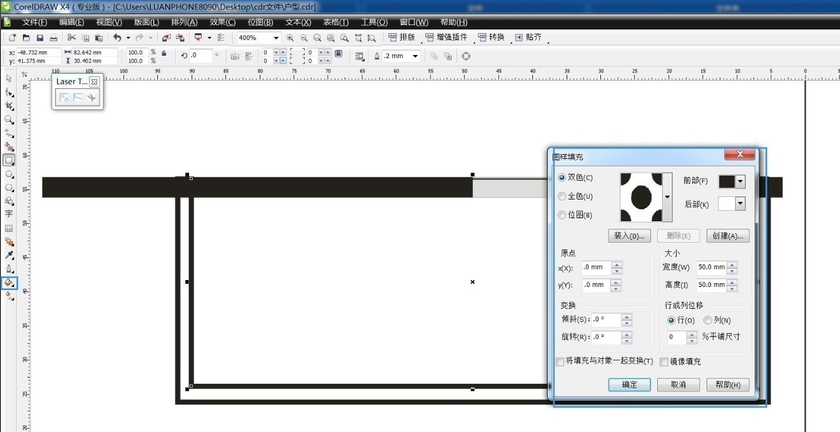Click the 确定 OK button

[629, 384]
